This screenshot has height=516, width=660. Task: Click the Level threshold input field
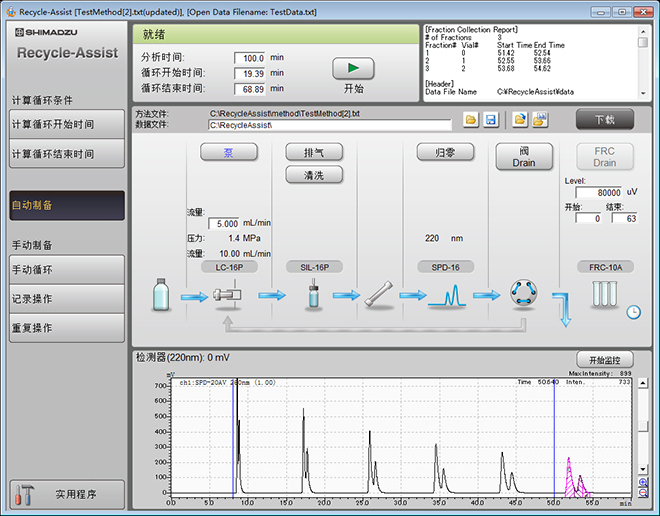(x=598, y=192)
